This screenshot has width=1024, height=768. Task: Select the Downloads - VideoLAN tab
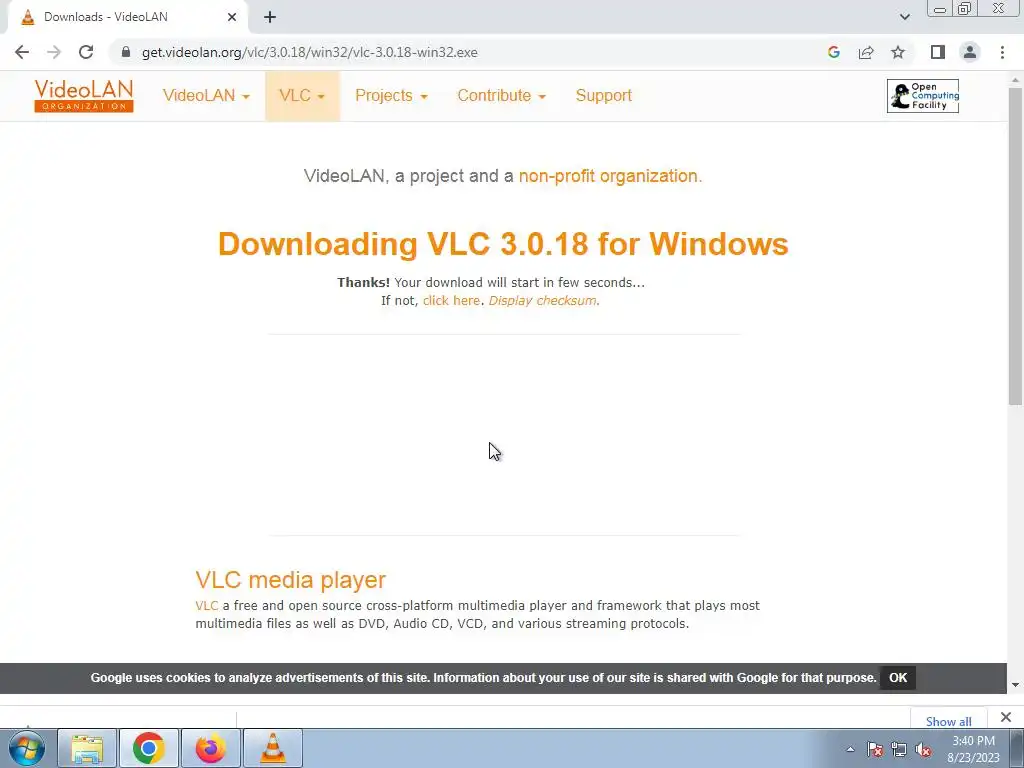(x=127, y=17)
